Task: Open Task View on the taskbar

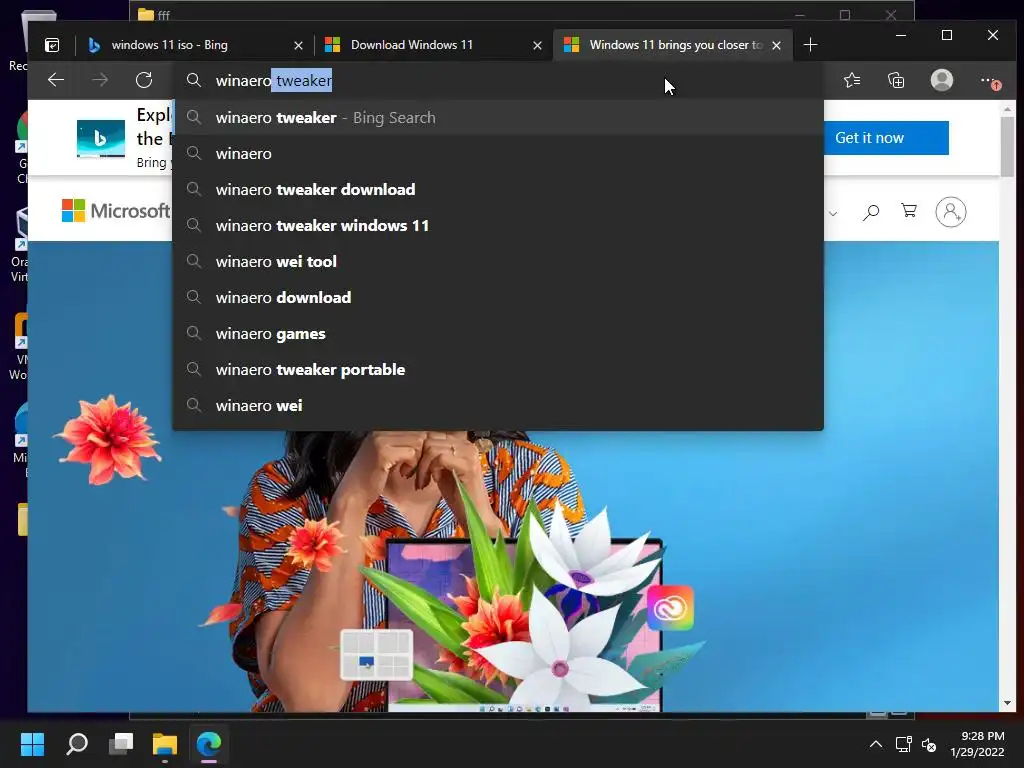Action: tap(121, 744)
